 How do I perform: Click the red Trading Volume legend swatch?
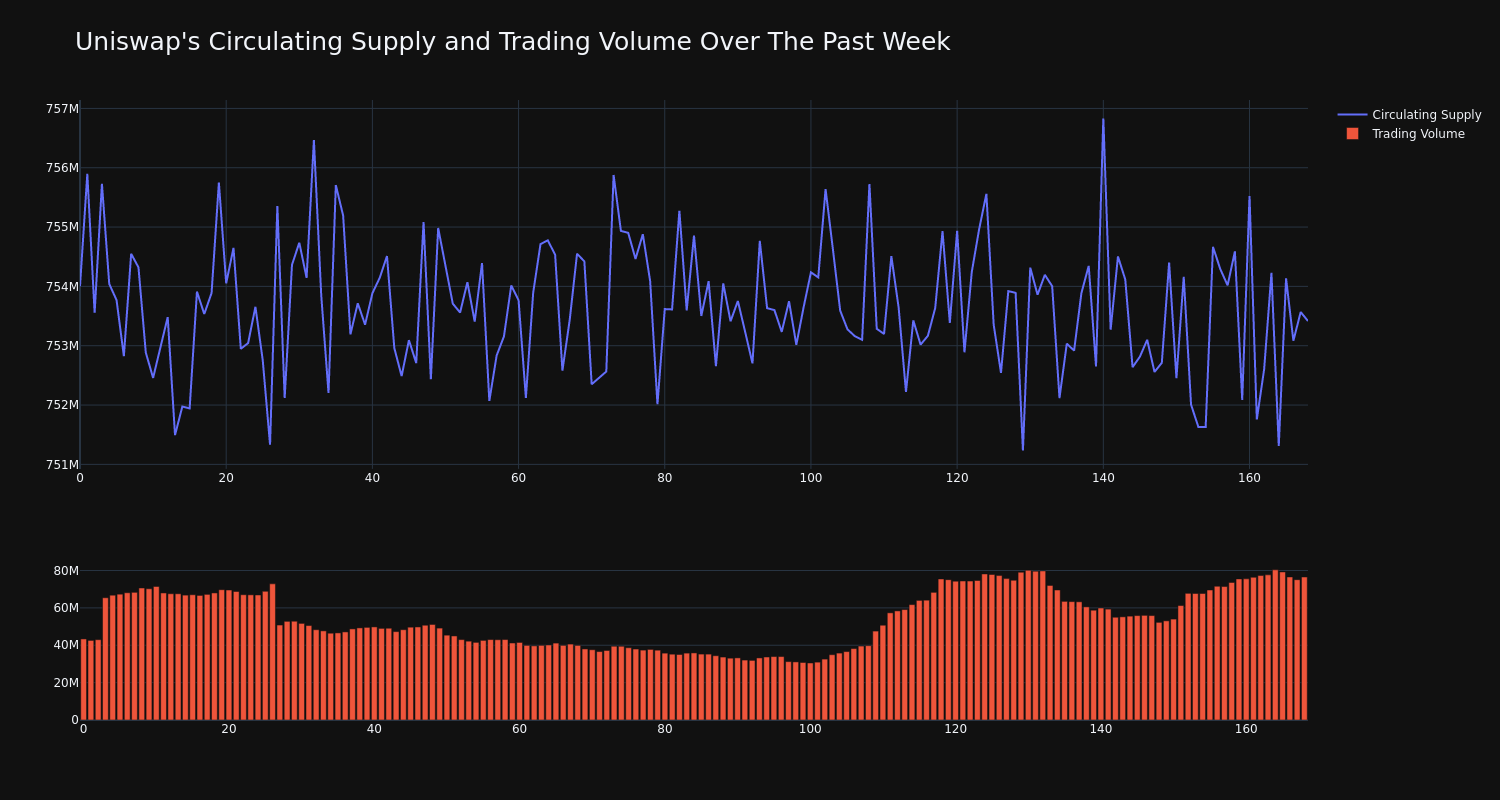tap(1352, 134)
